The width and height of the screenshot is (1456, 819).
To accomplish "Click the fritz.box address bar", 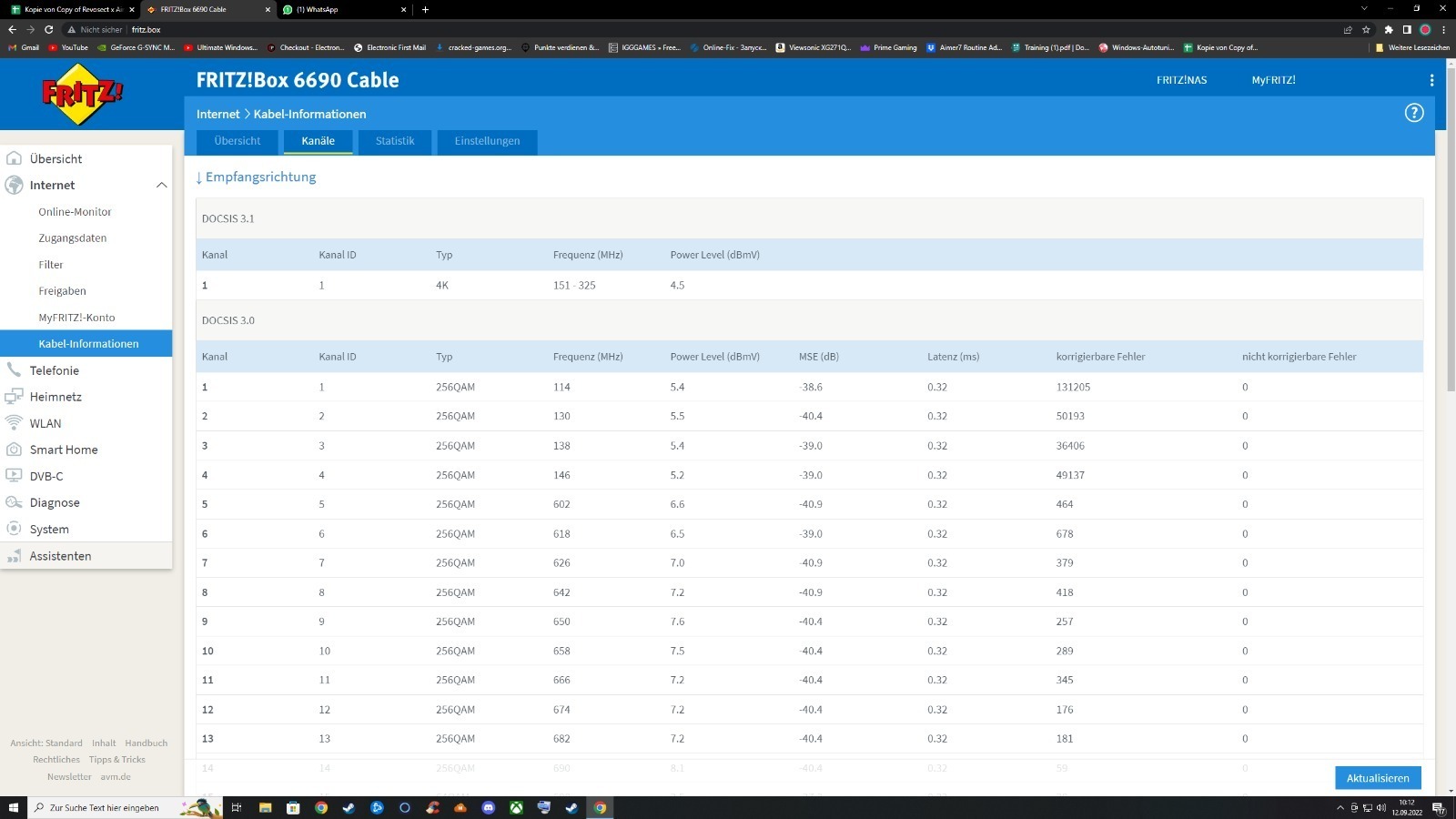I will [x=701, y=29].
